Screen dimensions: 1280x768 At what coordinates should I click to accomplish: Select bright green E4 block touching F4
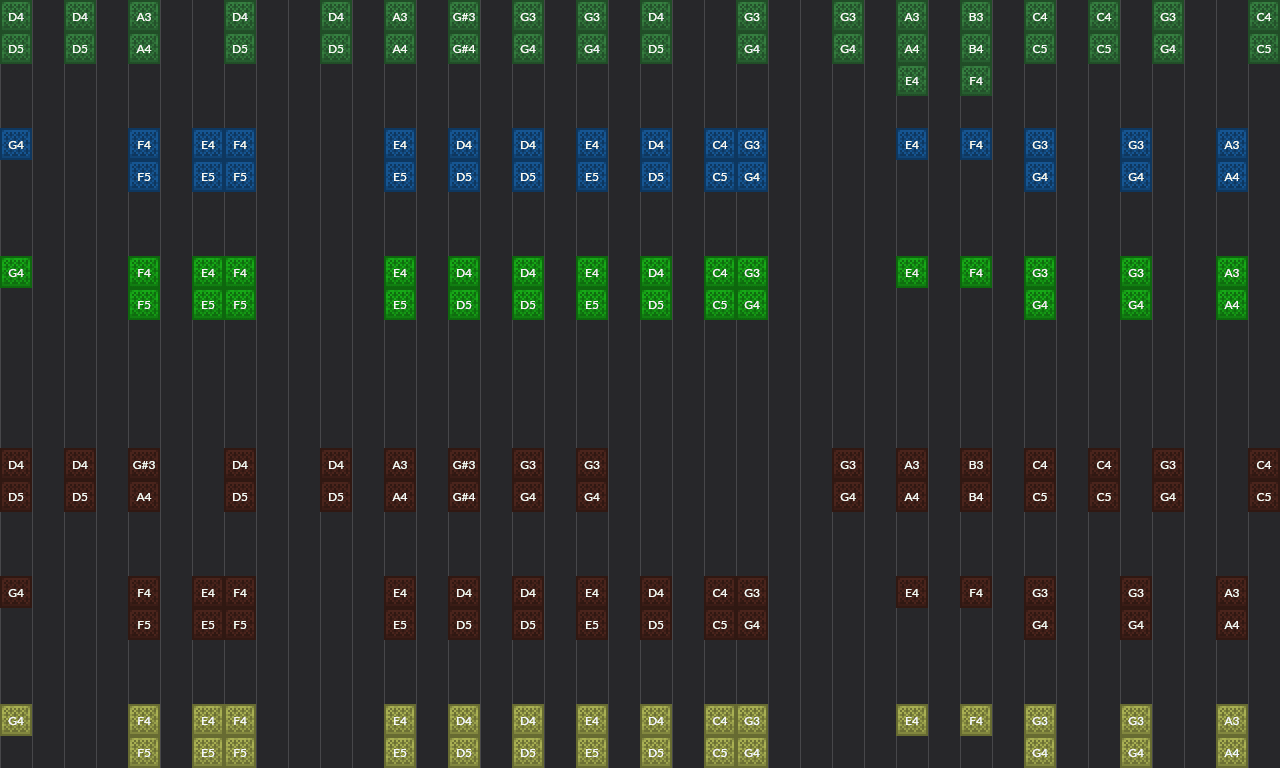pyautogui.click(x=208, y=272)
